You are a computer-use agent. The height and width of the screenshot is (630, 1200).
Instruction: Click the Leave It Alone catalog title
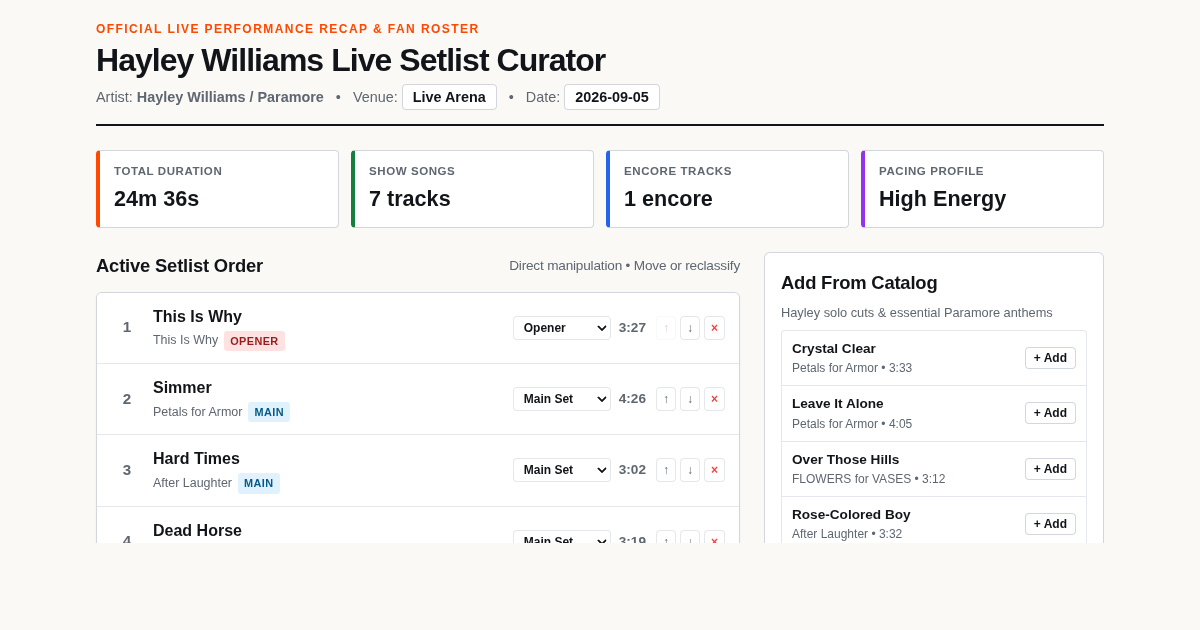point(838,404)
